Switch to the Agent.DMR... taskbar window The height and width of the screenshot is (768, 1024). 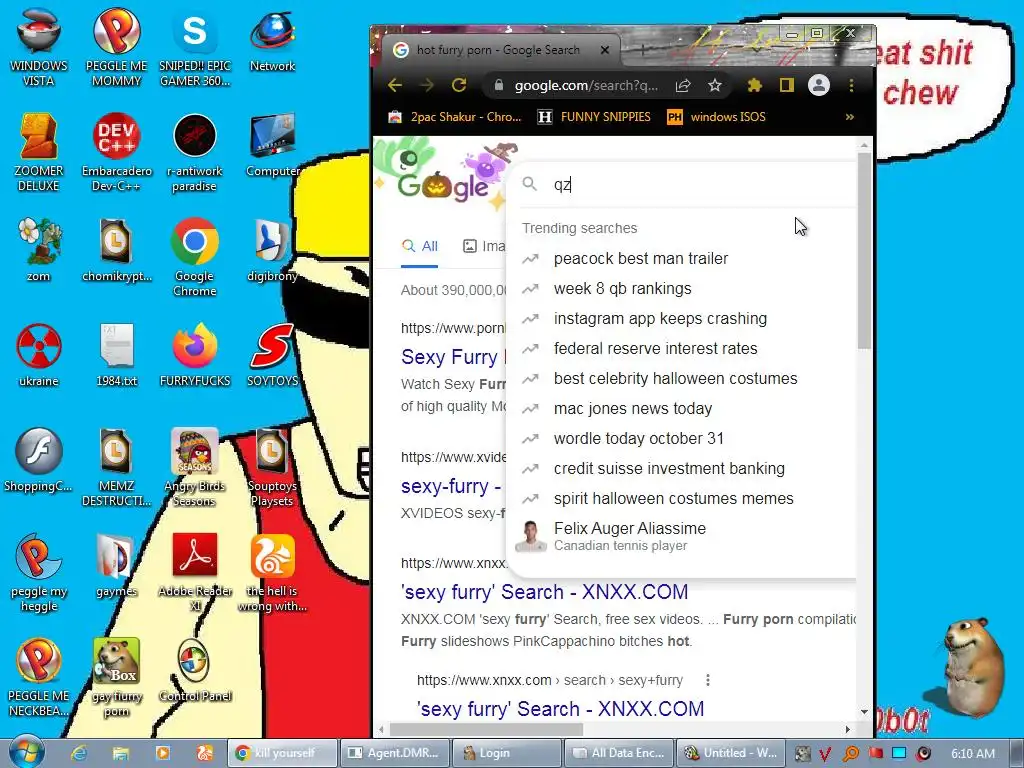point(395,753)
